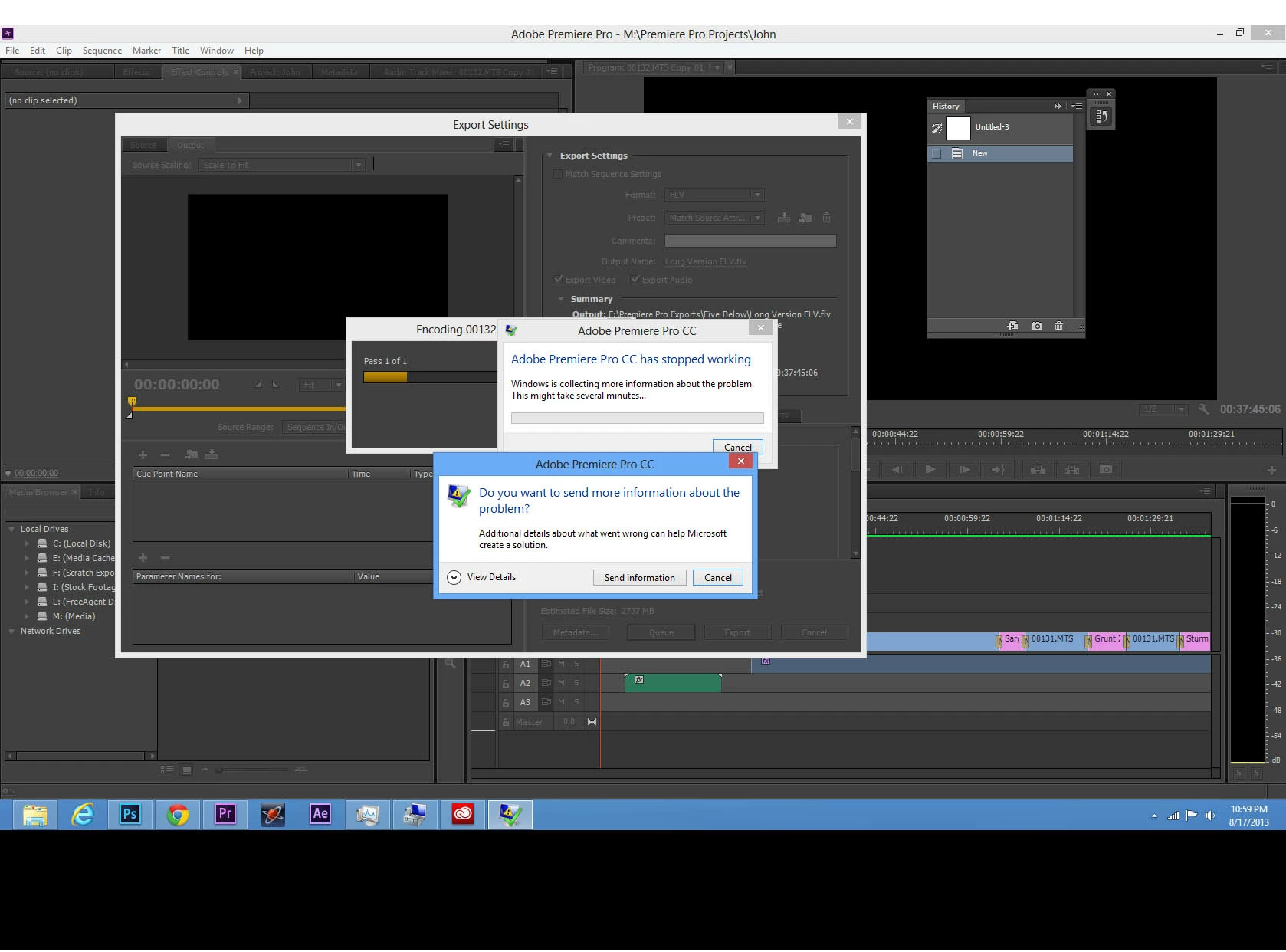Click the Program monitor Extract icon
The image size is (1286, 952).
pos(1071,469)
